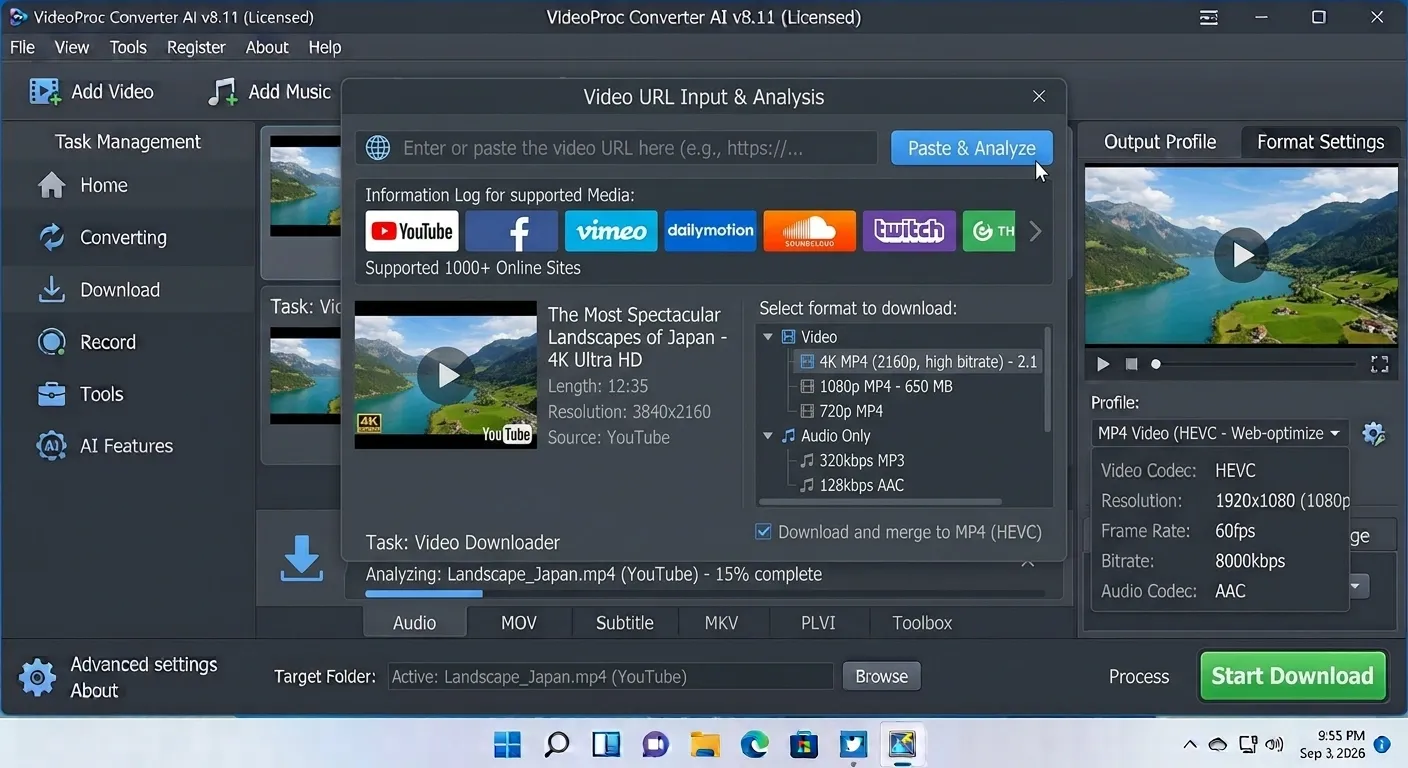Open File Explorer from taskbar
Screen dimensions: 1408x768
(705, 744)
